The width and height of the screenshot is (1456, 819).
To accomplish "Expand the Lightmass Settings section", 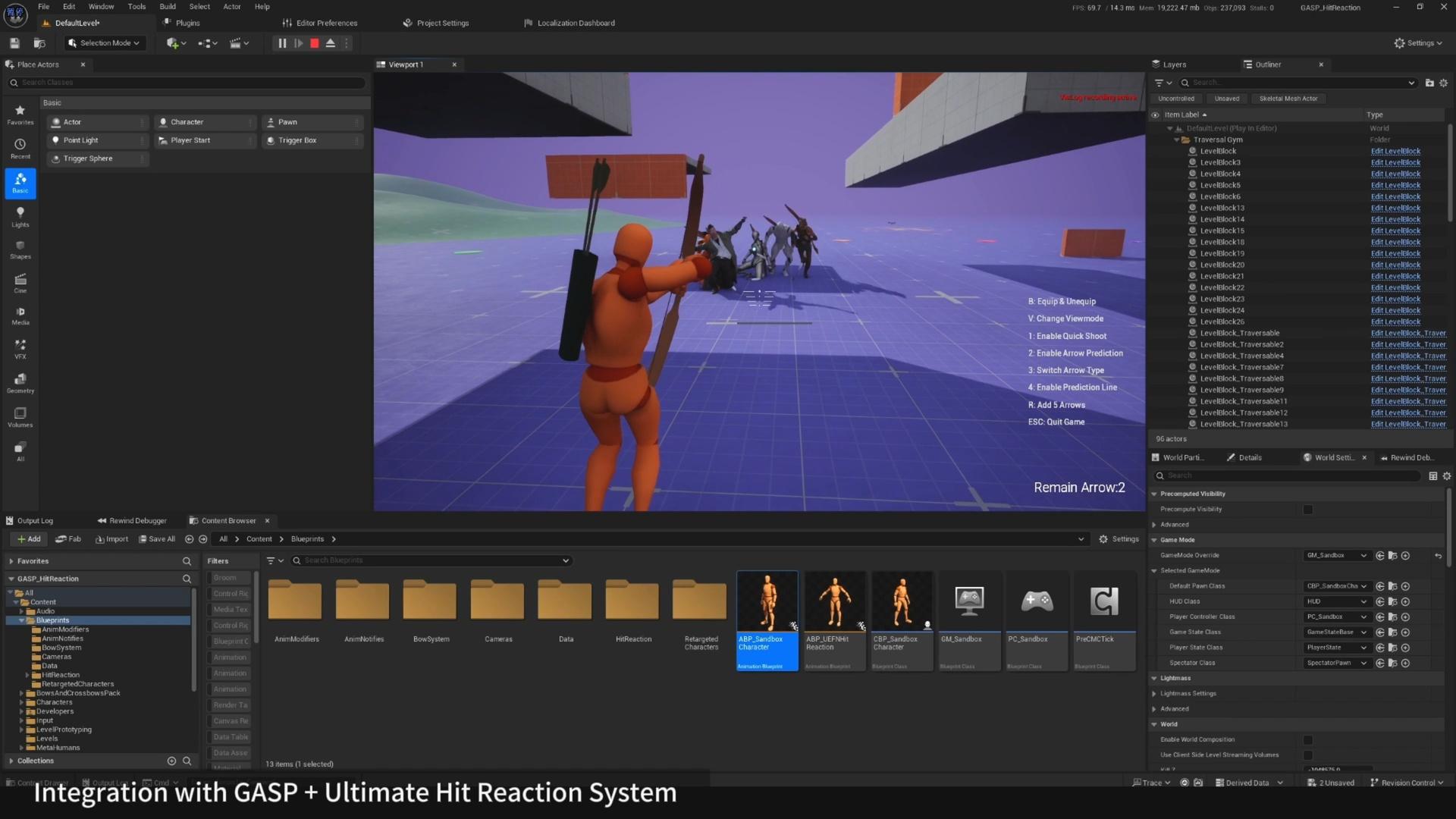I will pyautogui.click(x=1155, y=694).
